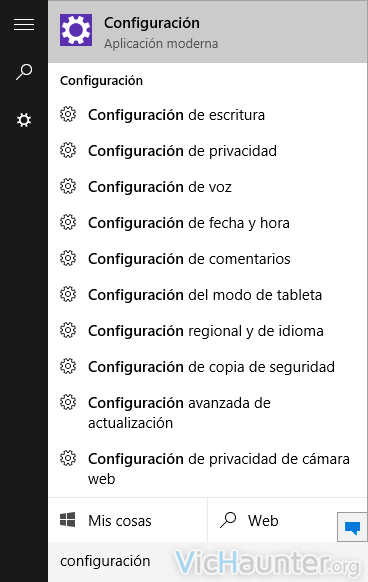Click the blue feedback chat bubble icon

point(352,527)
